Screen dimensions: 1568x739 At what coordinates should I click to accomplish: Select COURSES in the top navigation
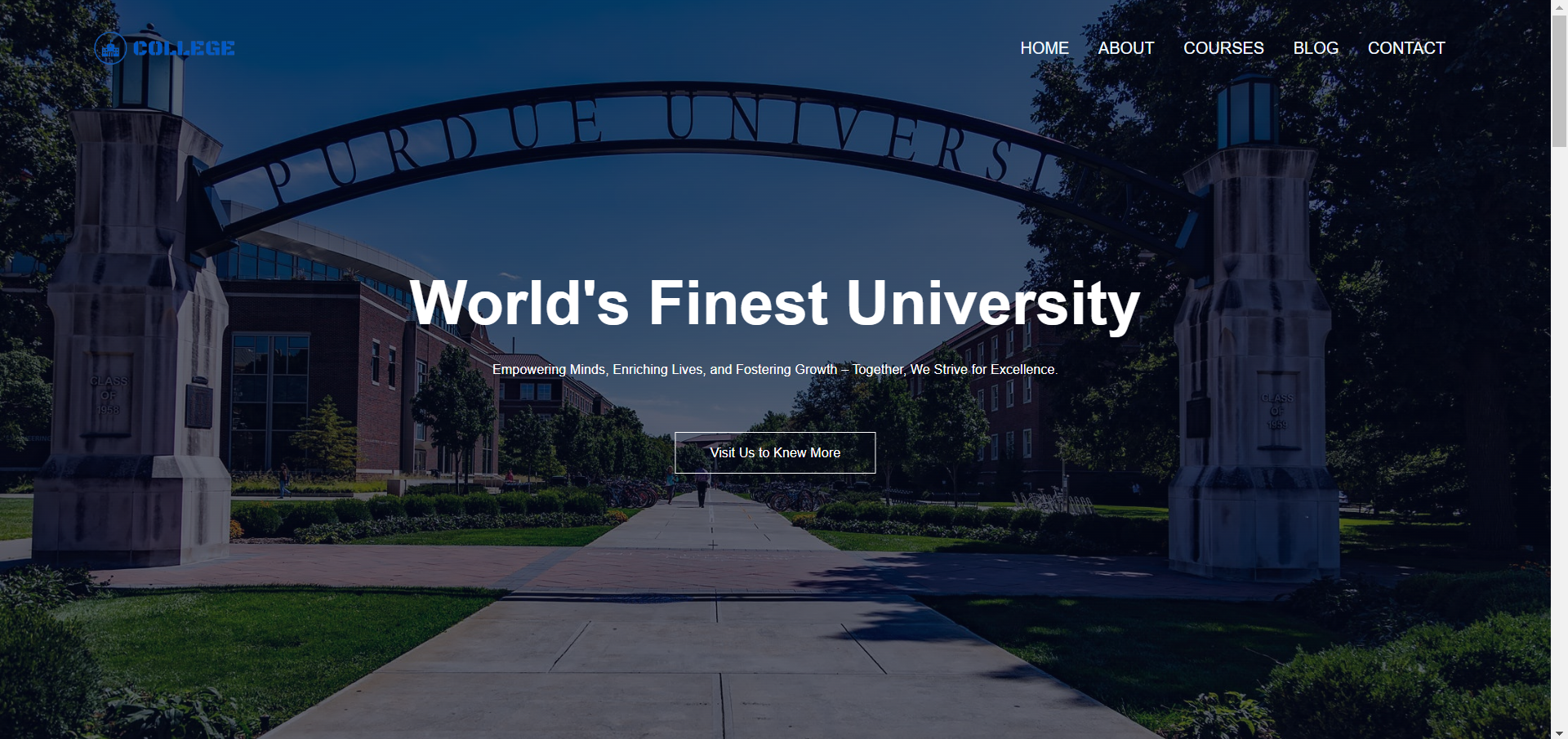pos(1223,48)
